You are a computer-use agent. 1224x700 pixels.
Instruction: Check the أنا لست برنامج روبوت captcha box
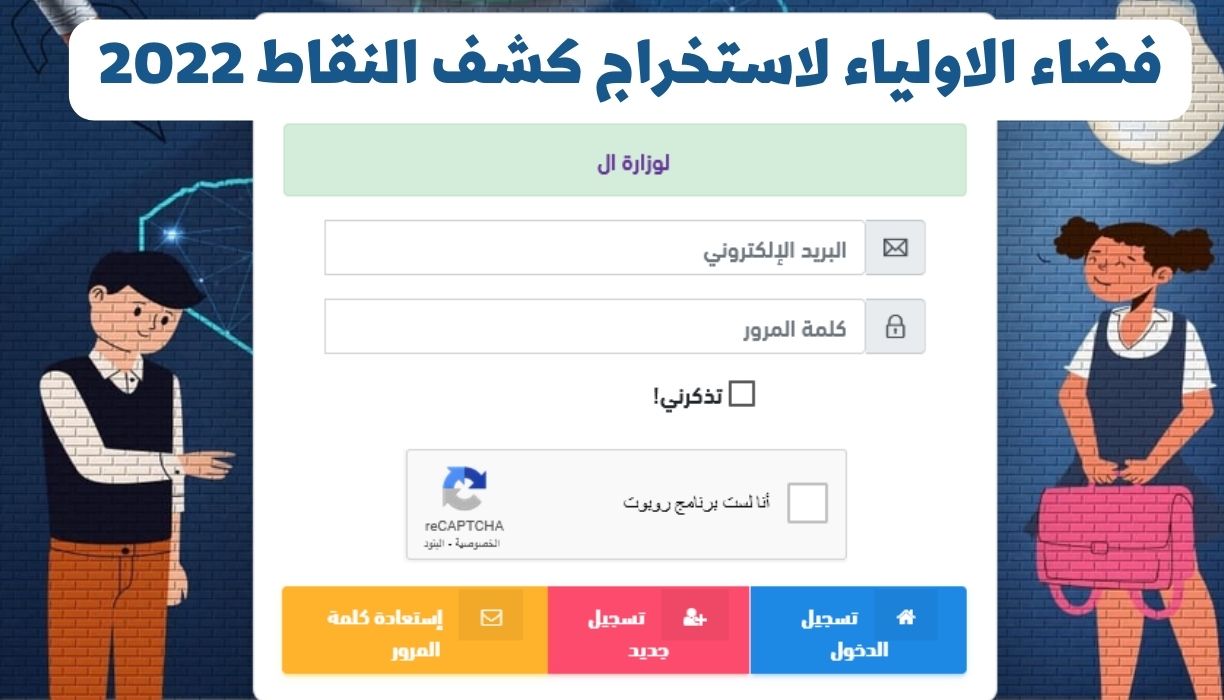point(807,503)
